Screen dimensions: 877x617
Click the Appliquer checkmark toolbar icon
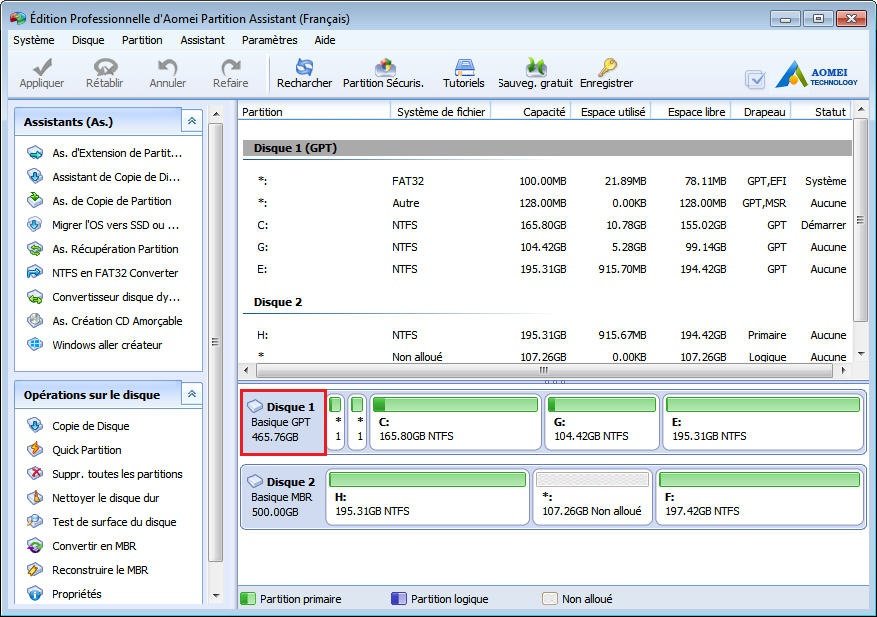point(43,67)
